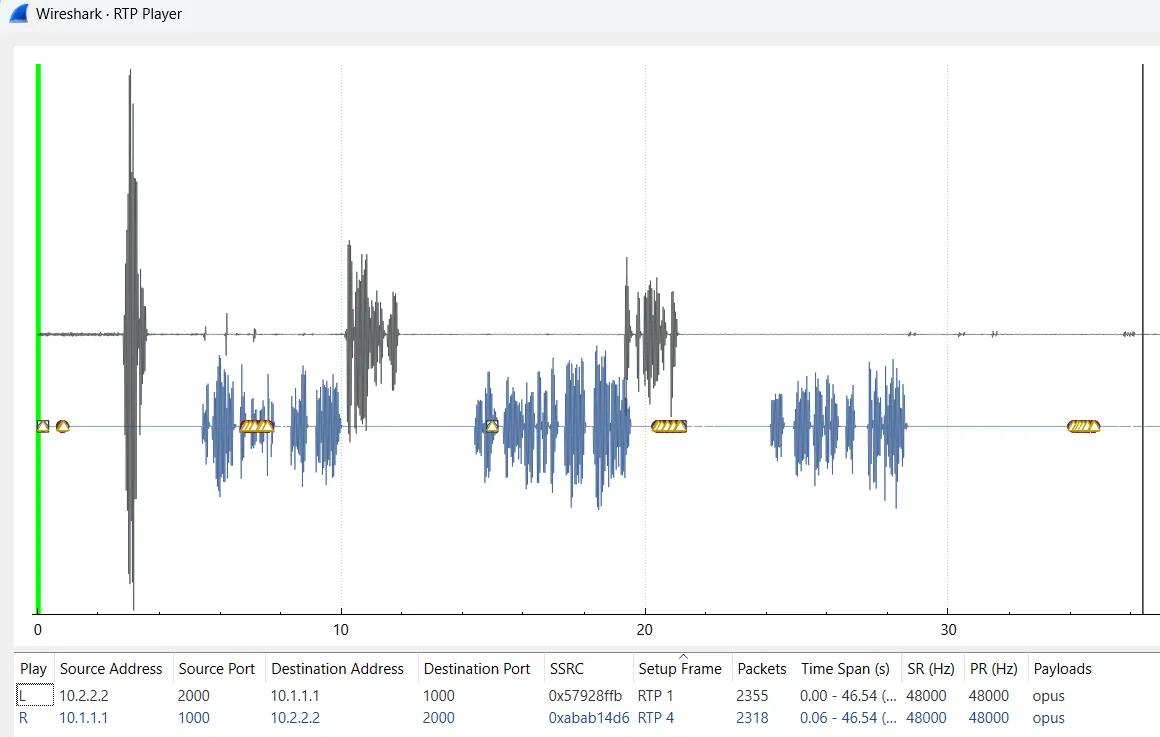Click the square marker at the waveform start

pos(42,426)
